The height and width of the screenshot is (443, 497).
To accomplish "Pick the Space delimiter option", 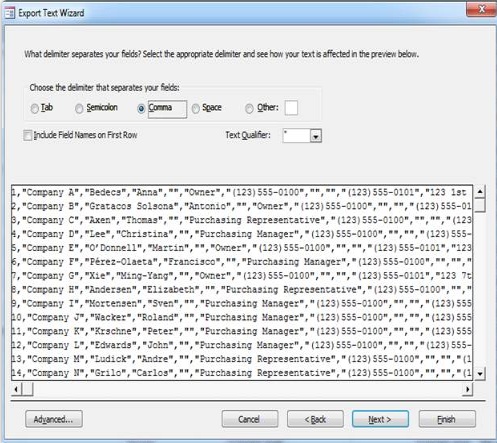I will click(x=196, y=109).
